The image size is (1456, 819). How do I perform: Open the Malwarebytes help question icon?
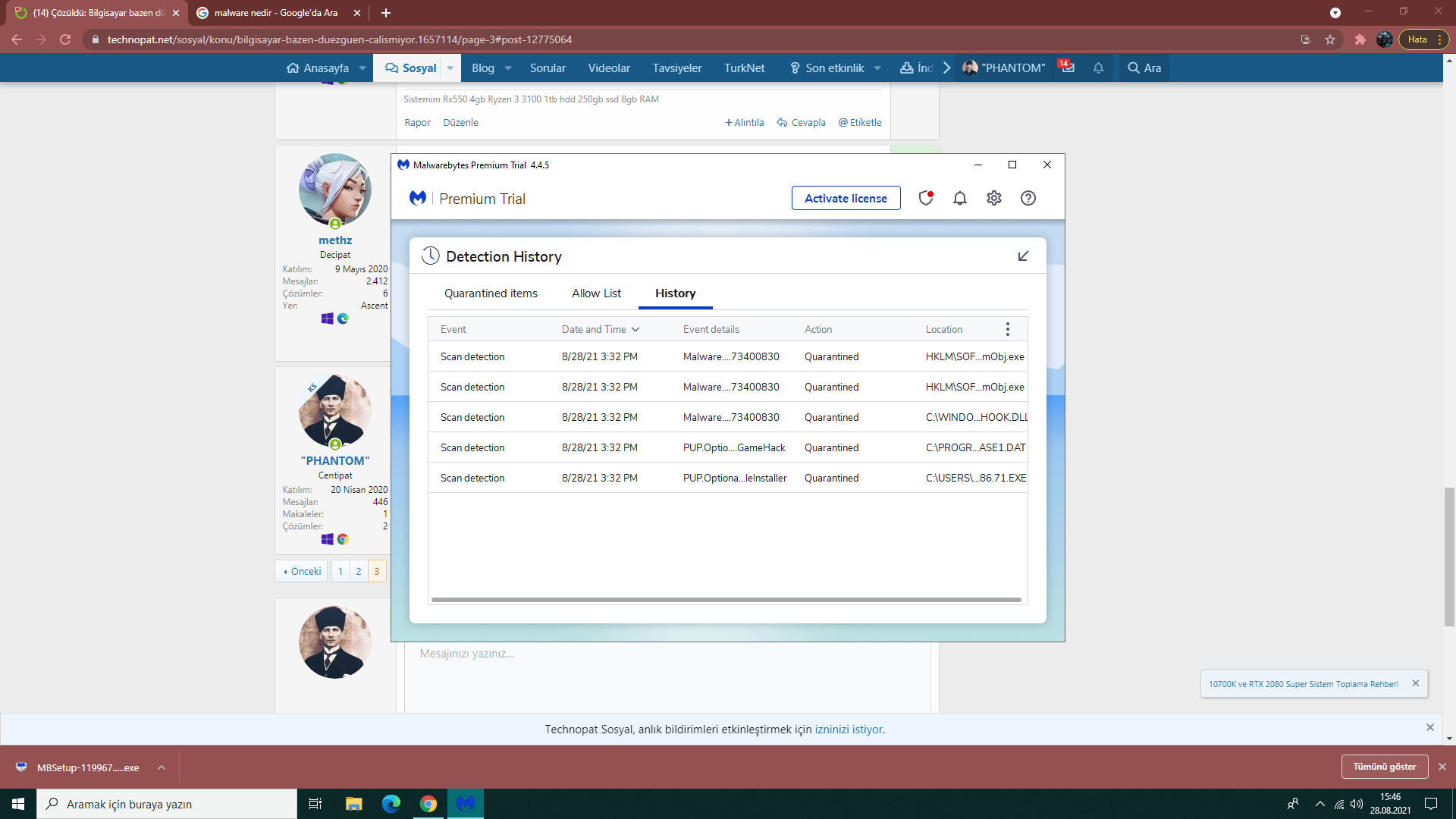[1028, 198]
